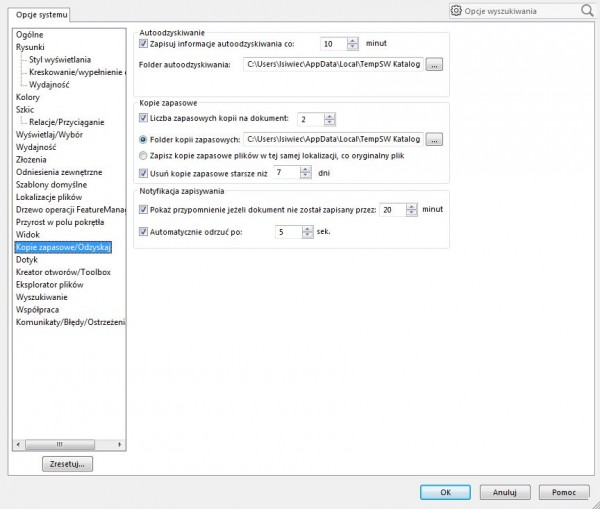Select Ogólne in the options tree

coord(30,35)
